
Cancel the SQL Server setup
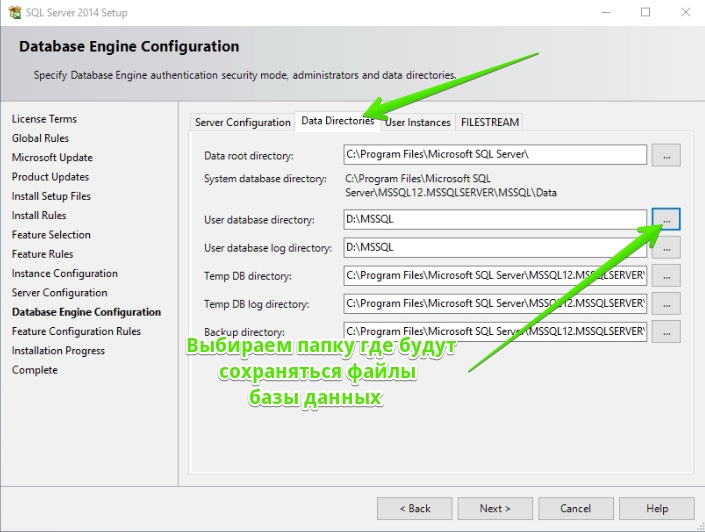pyautogui.click(x=576, y=509)
